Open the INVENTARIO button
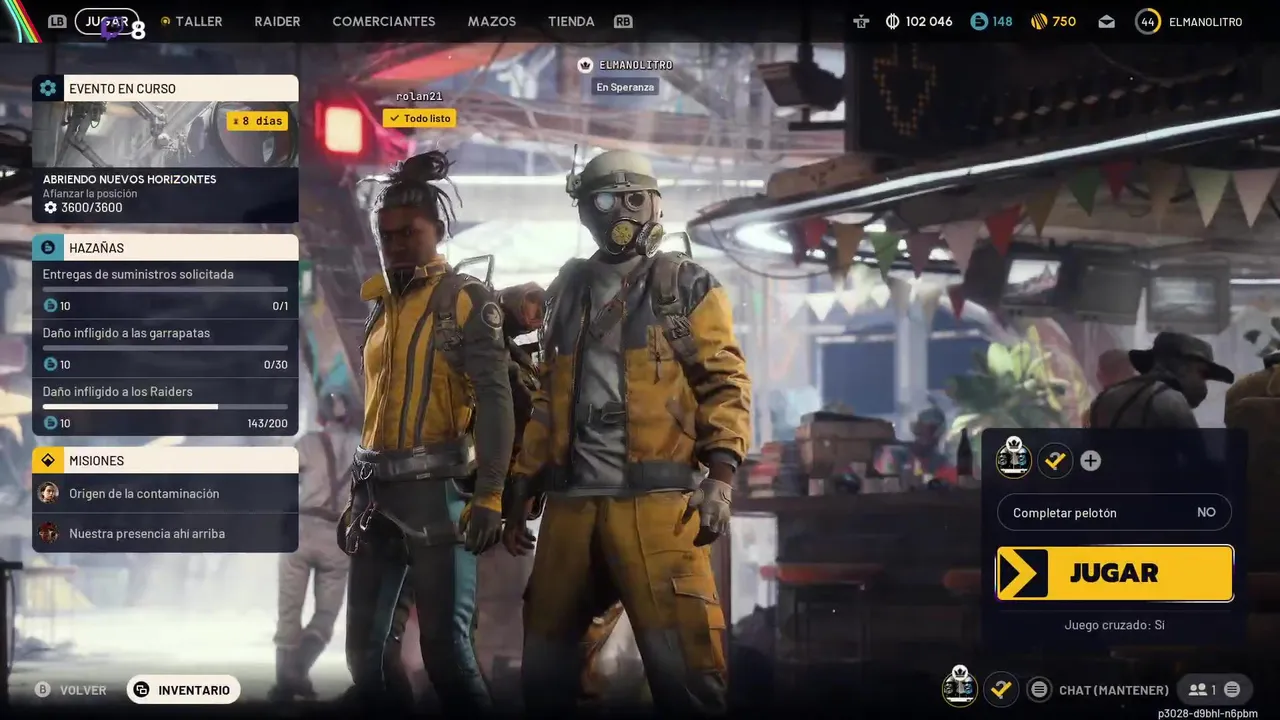 click(183, 690)
